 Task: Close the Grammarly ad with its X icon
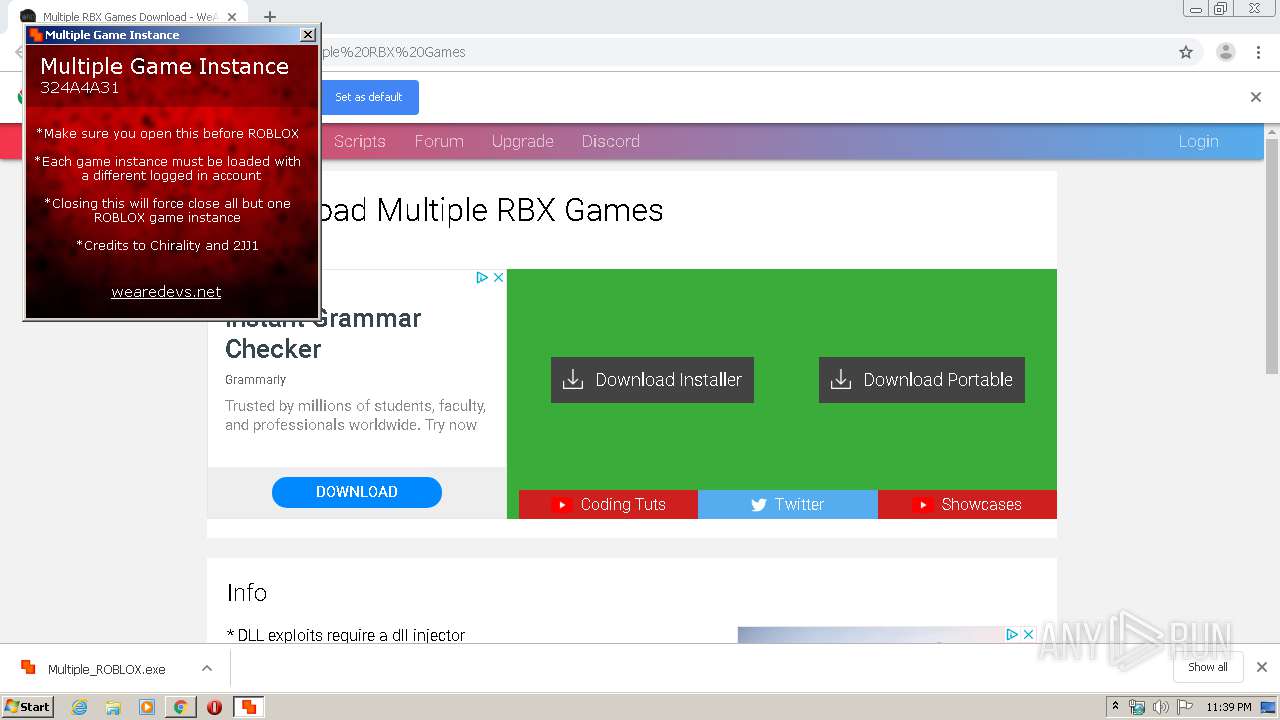click(499, 277)
